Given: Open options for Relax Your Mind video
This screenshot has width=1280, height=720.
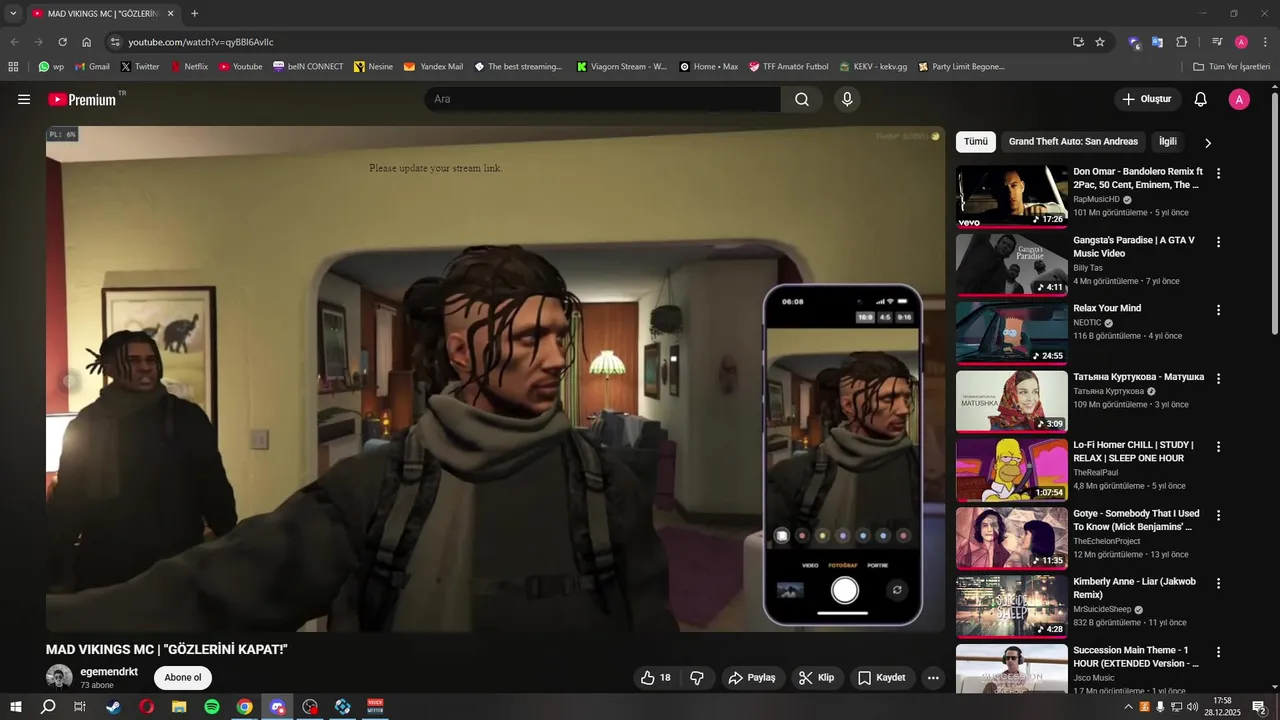Looking at the screenshot, I should point(1218,310).
